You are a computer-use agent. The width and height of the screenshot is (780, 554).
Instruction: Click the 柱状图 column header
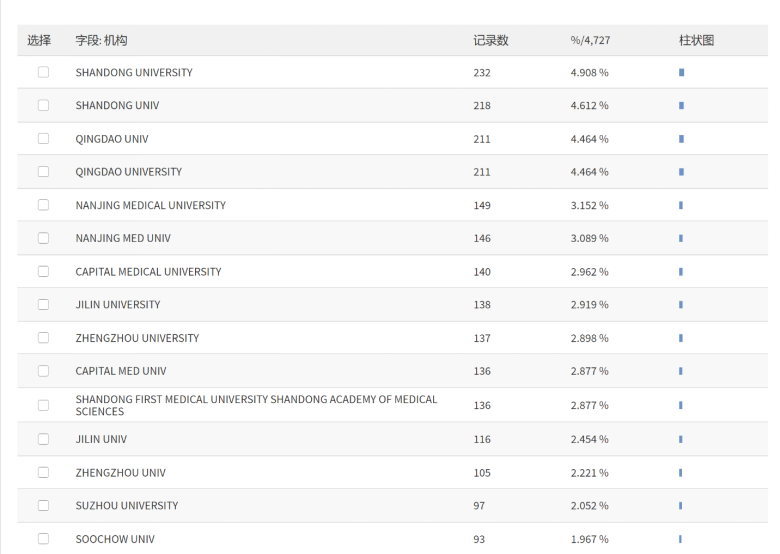[x=696, y=40]
